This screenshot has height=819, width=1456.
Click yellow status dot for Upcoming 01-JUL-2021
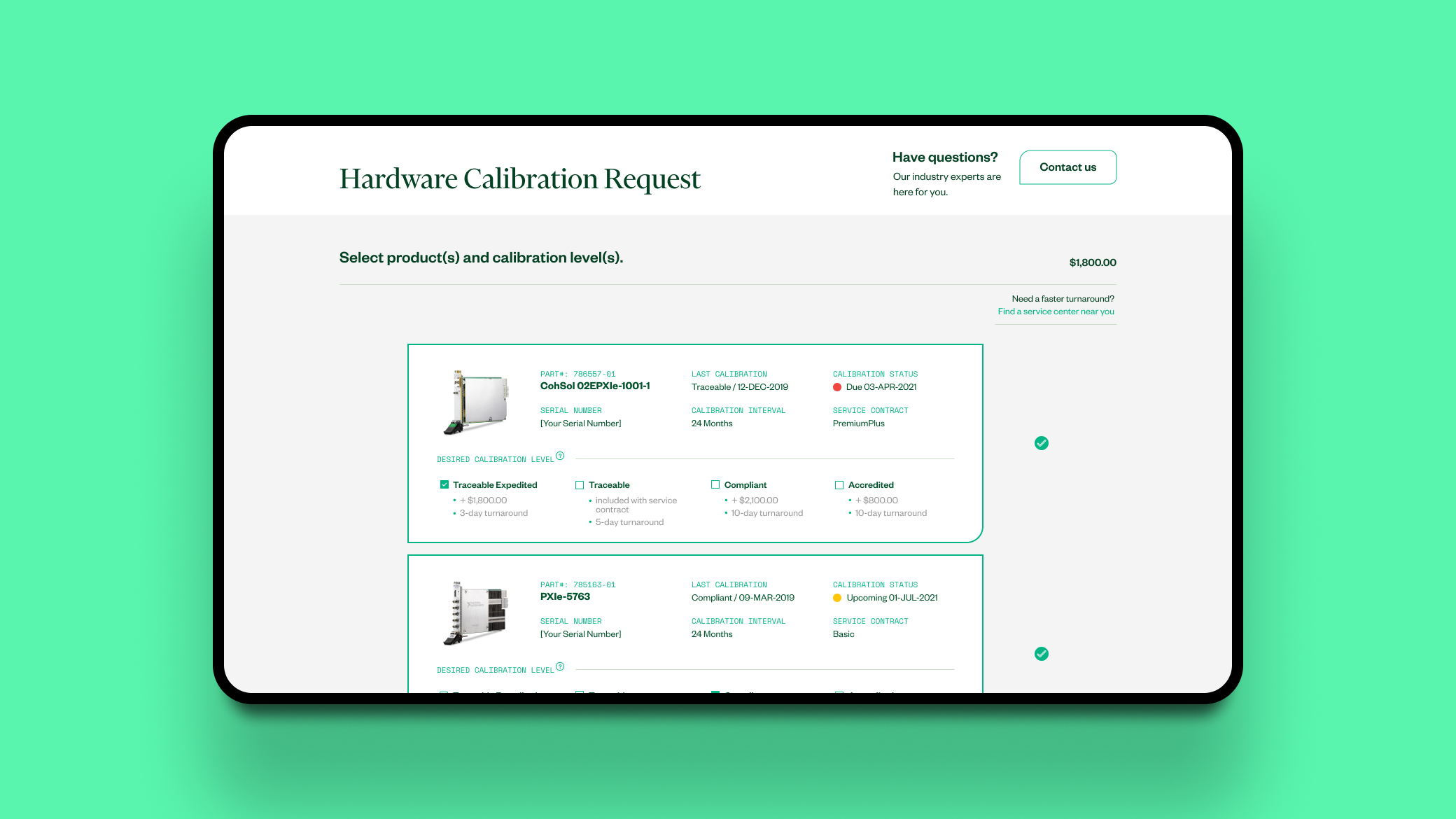click(837, 598)
